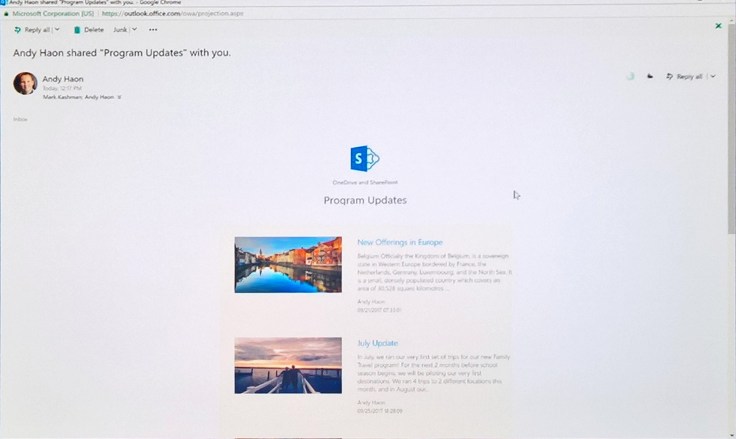Click the like thumbs-up icon
Image resolution: width=736 pixels, height=439 pixels.
click(x=650, y=76)
